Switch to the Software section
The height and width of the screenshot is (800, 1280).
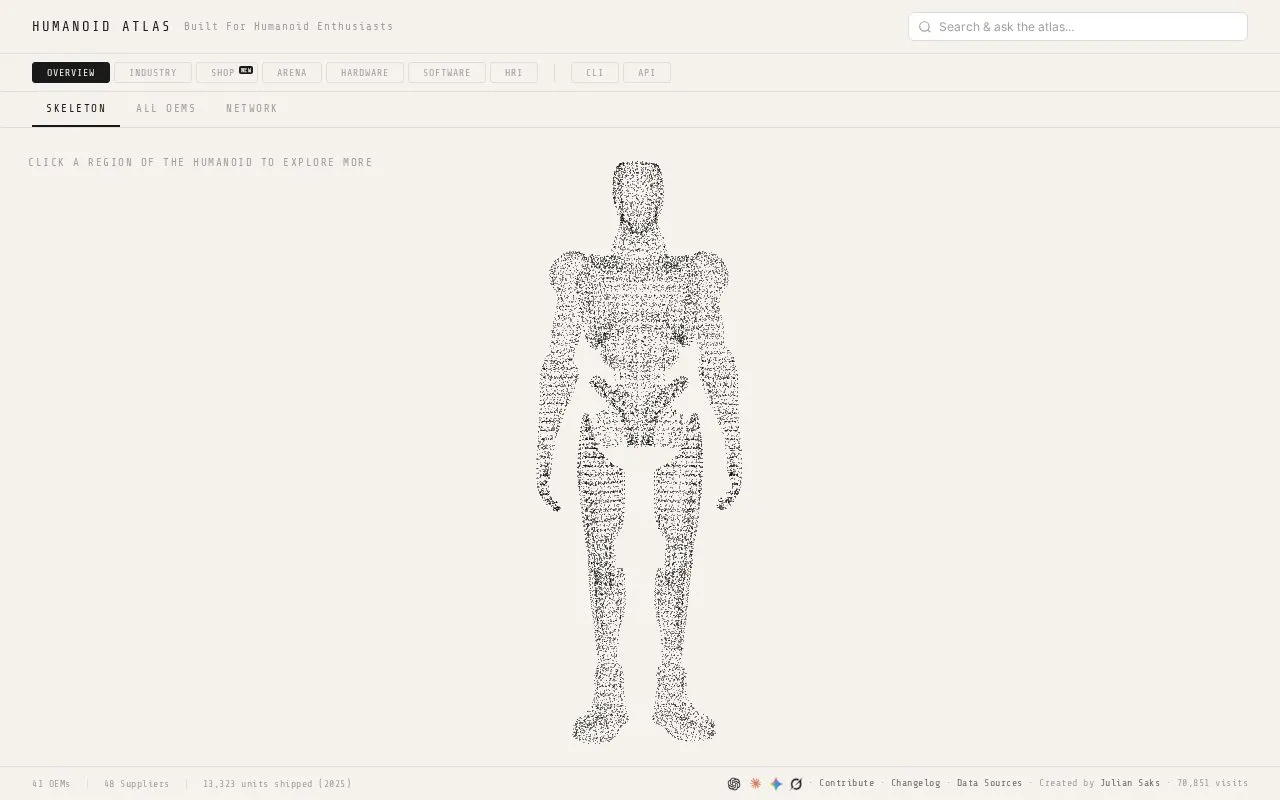(447, 73)
